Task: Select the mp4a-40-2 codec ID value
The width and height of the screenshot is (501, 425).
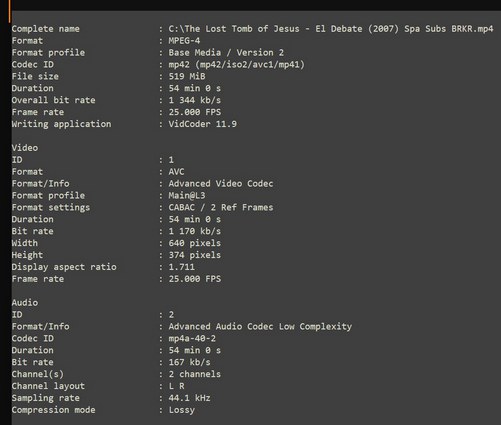Action: (x=192, y=339)
